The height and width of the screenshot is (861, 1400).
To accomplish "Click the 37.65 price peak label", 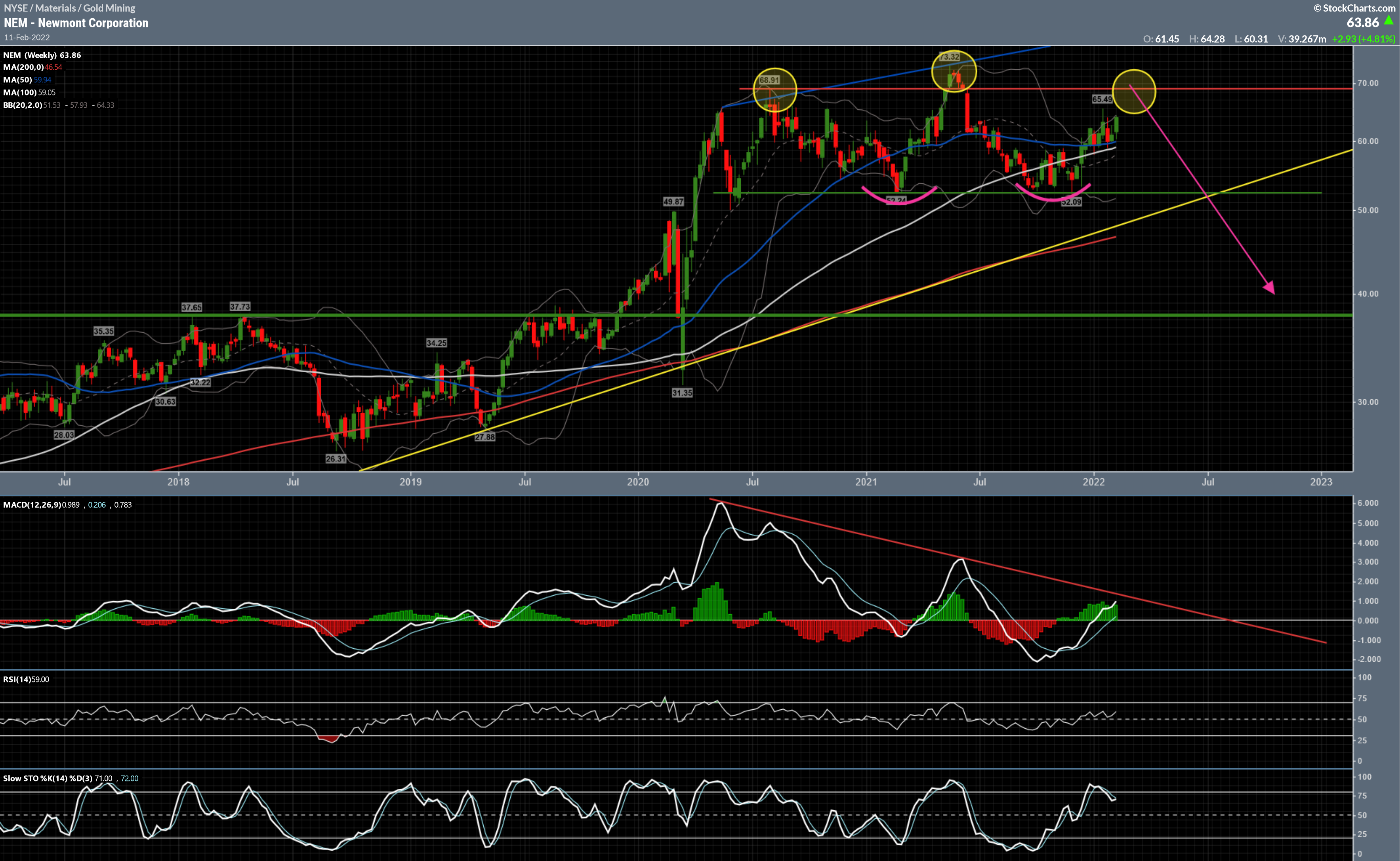I will [191, 307].
